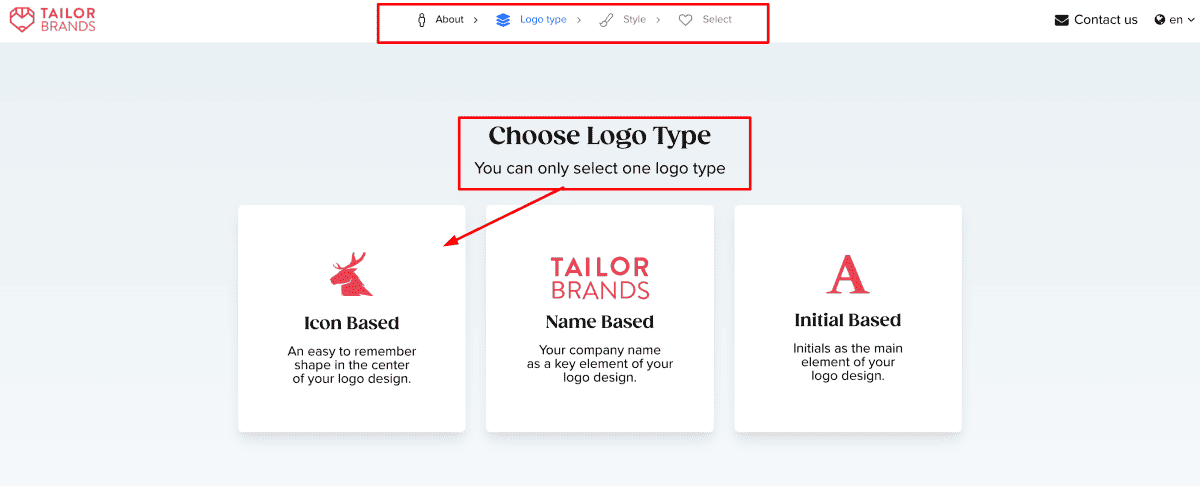
Task: Click the Tailor Brands heart logo icon
Action: tap(22, 19)
